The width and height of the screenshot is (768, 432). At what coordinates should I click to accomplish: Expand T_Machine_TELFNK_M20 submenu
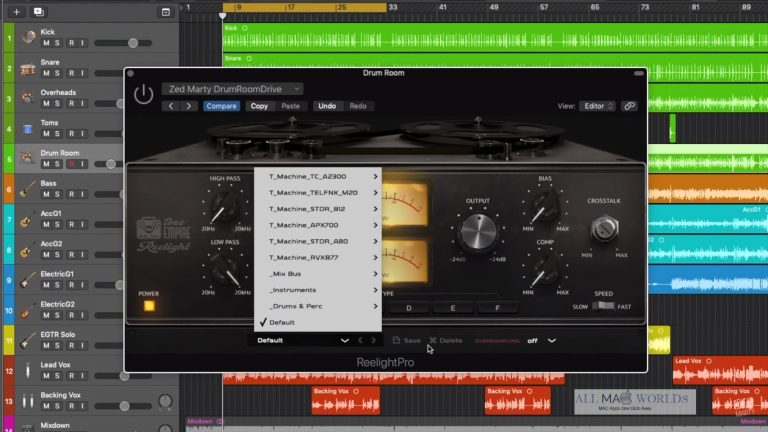pyautogui.click(x=318, y=192)
